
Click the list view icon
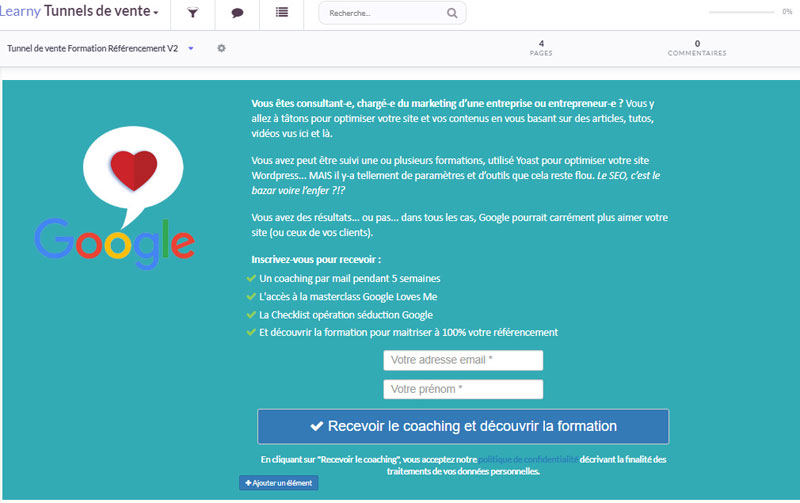[281, 13]
